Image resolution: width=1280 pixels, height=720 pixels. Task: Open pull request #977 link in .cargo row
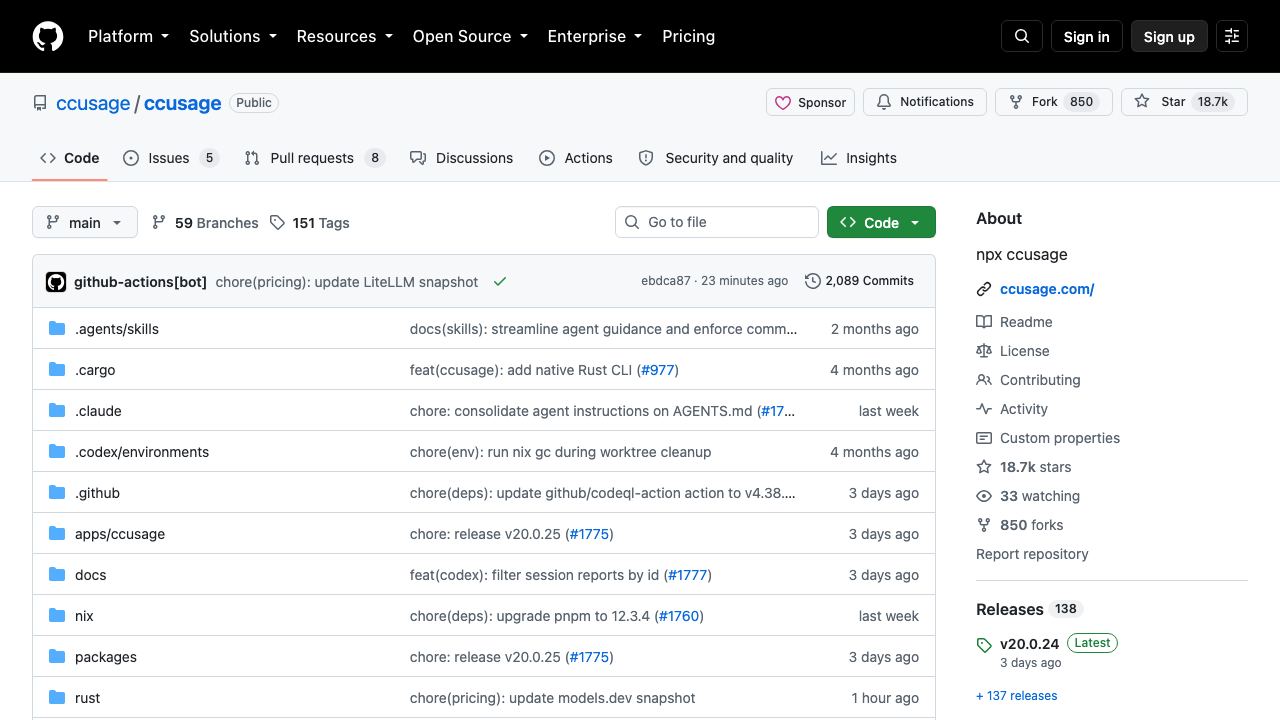point(658,370)
